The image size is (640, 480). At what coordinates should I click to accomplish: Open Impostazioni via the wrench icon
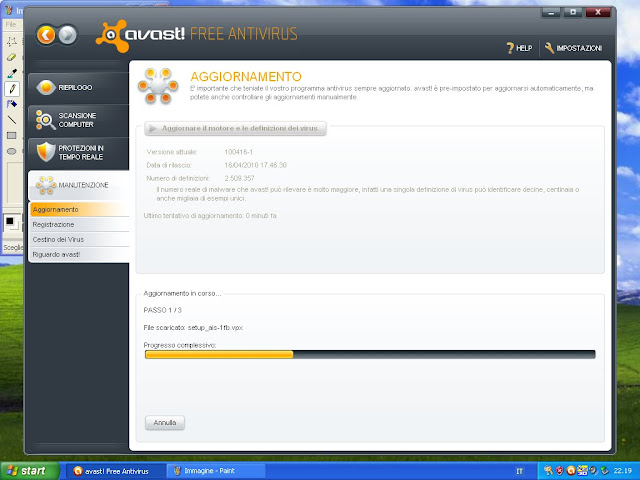[x=573, y=48]
